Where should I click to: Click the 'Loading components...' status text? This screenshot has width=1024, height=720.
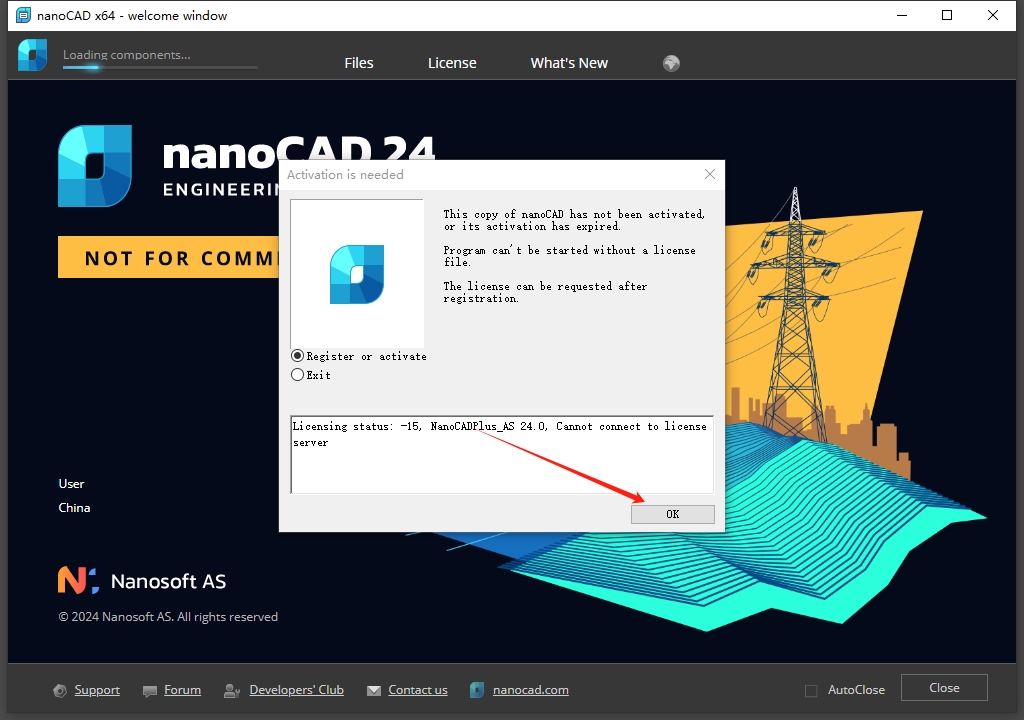coord(127,55)
